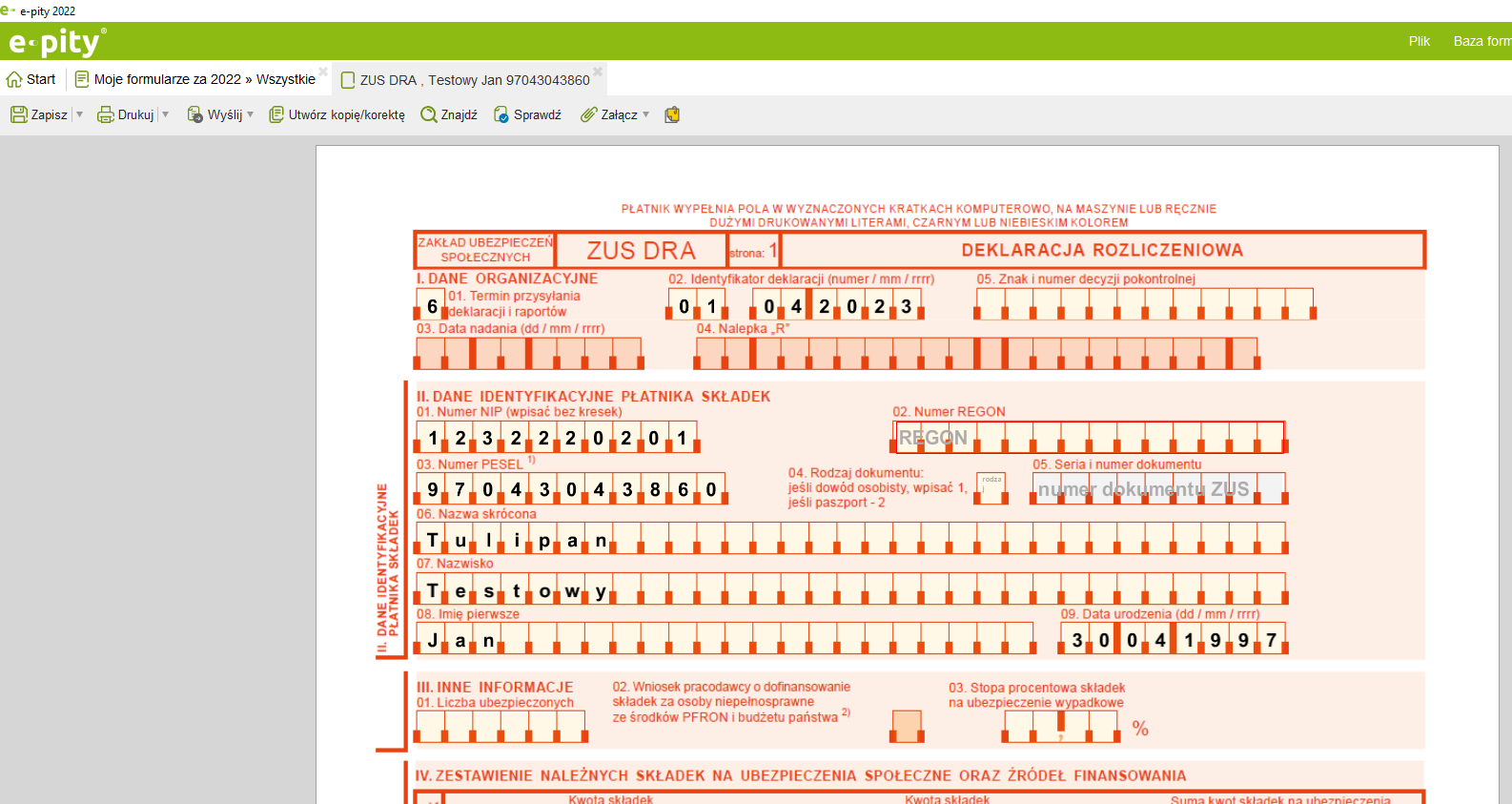Screen dimensions: 1512x804
Task: Expand the Drukuj dropdown arrow
Action: pos(166,114)
